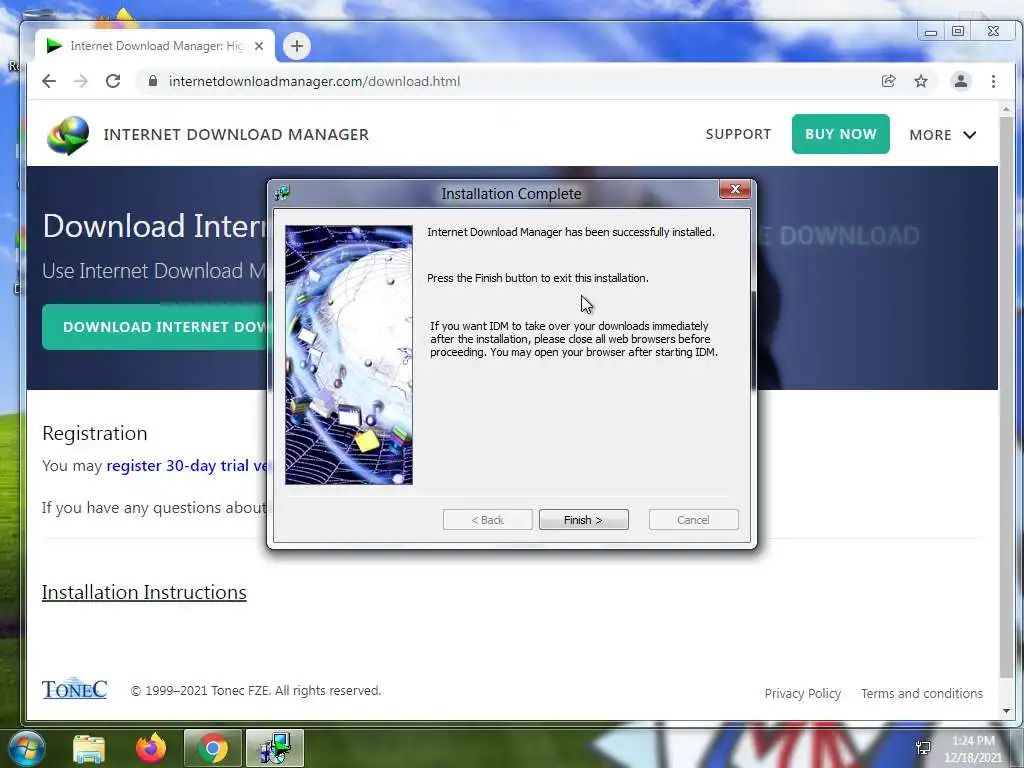Click the scrollbar down arrow
1024x768 pixels.
(1006, 711)
